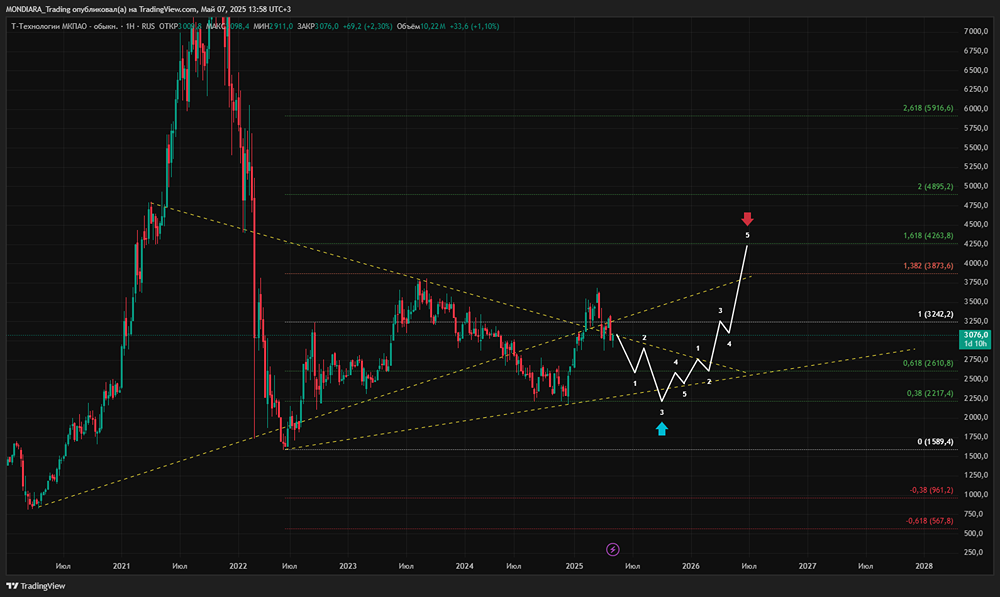Viewport: 1000px width, 597px height.
Task: Select the blue up arrow below wave 3
Action: 661,429
